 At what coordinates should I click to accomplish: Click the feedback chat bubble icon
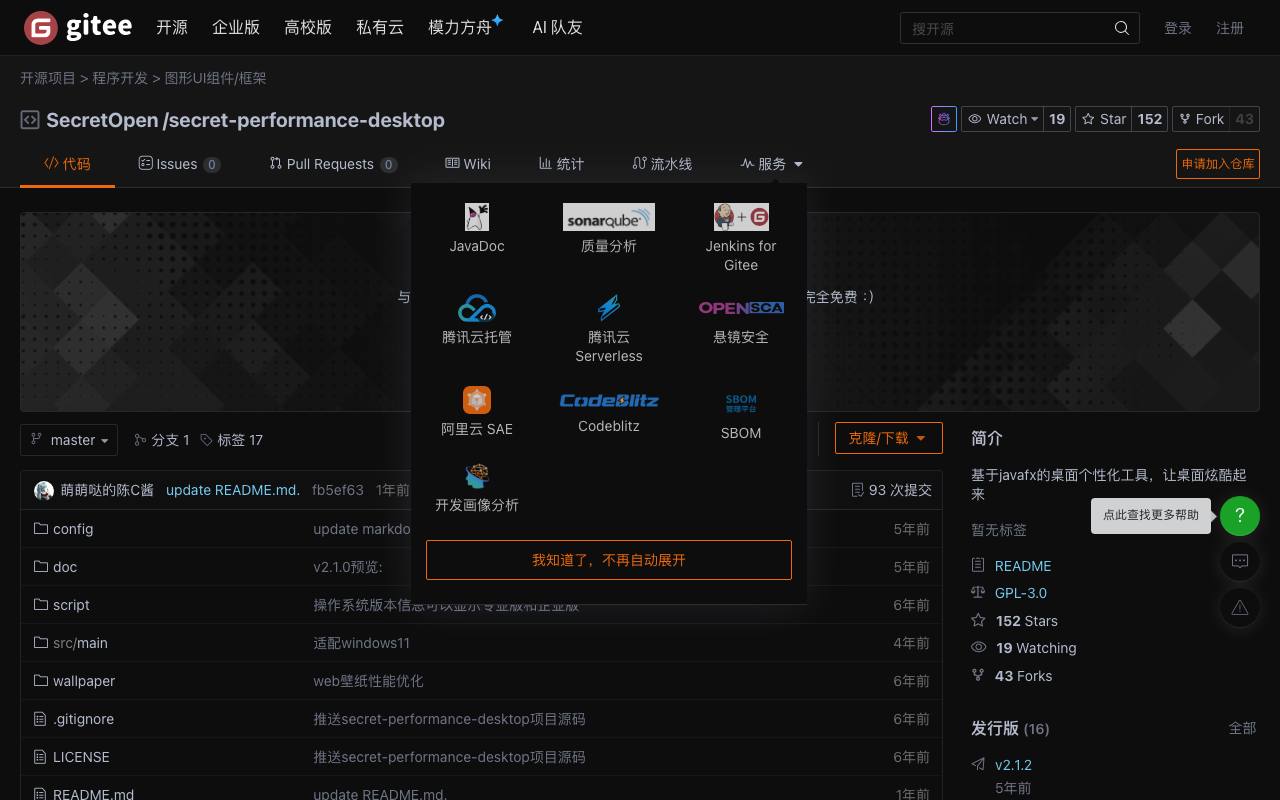(1240, 561)
